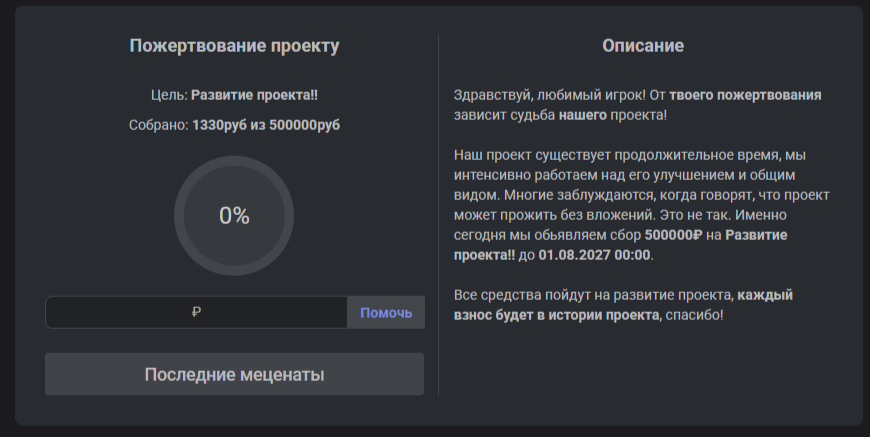Screen dimensions: 870x437
Task: Click the 01.08.2027 00:00 deadline text
Action: [594, 255]
